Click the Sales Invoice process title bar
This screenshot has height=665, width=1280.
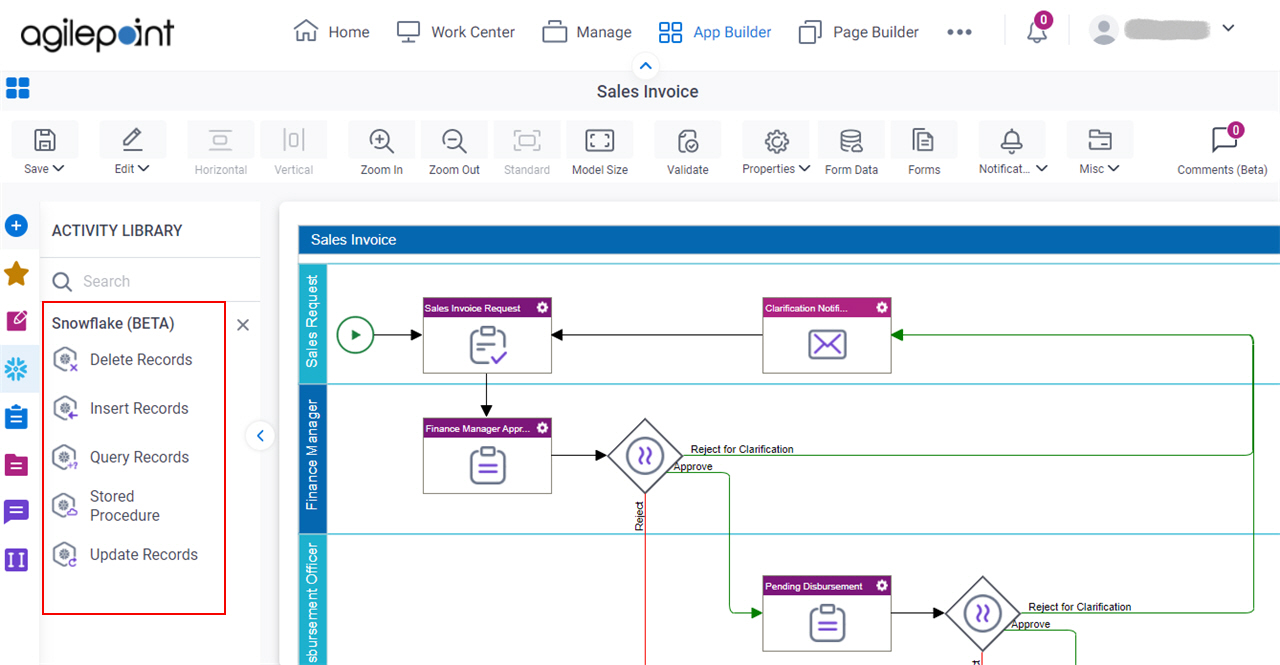click(789, 240)
